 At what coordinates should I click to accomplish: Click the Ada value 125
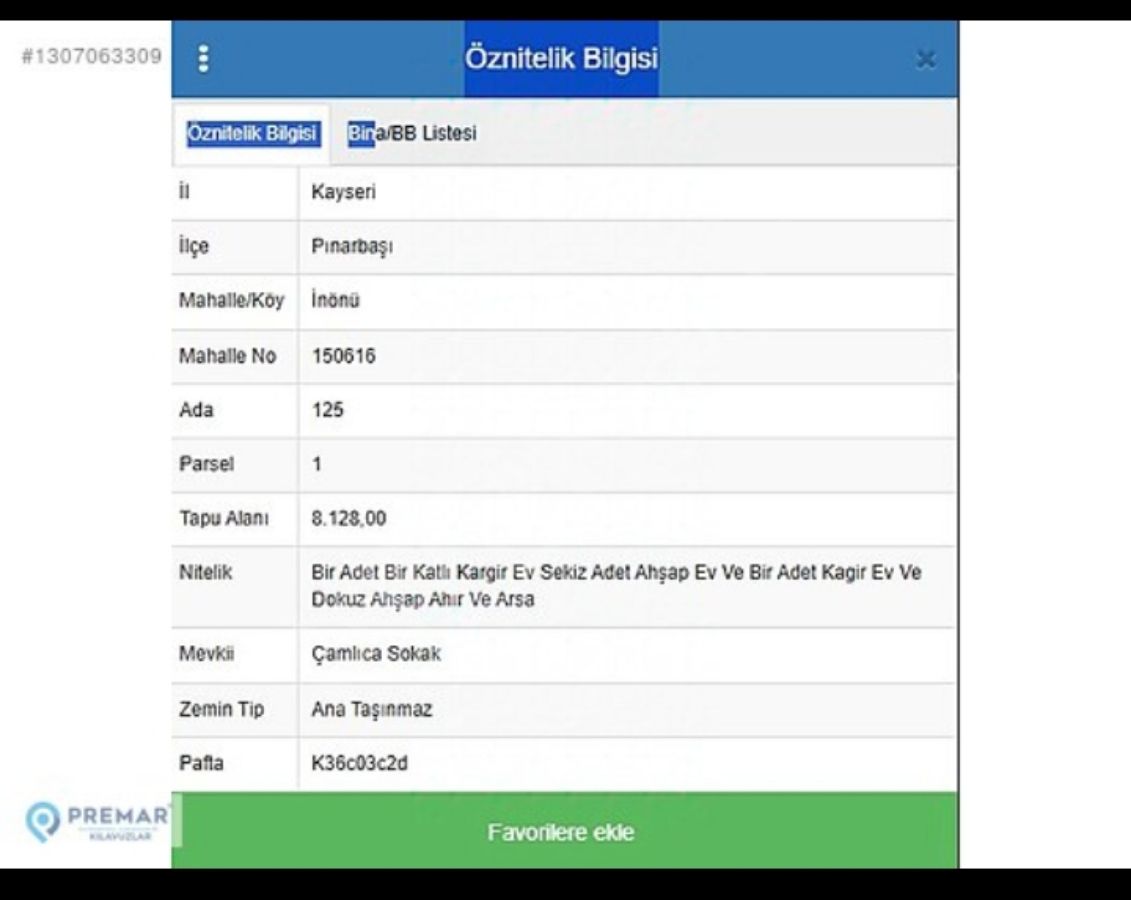click(328, 410)
